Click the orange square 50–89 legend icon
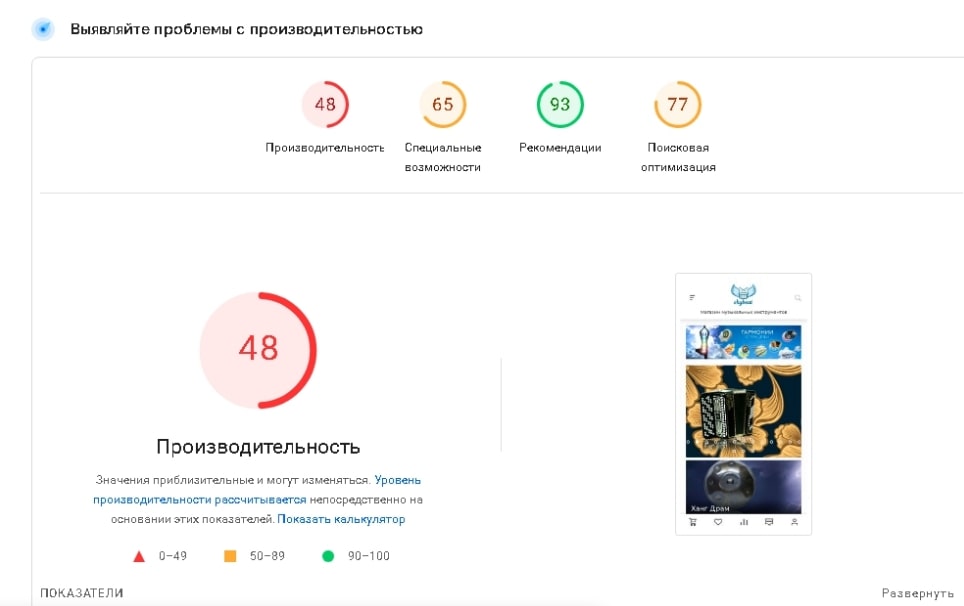Image resolution: width=964 pixels, height=606 pixels. pos(230,556)
